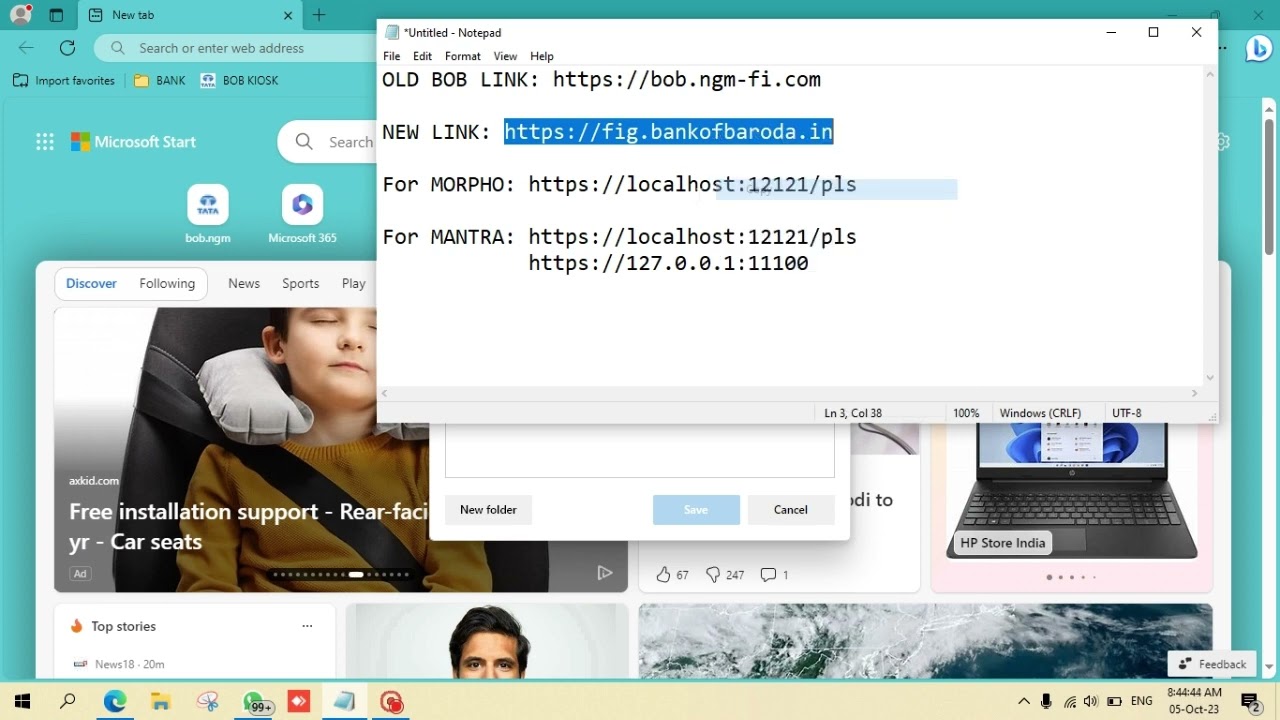Image resolution: width=1280 pixels, height=720 pixels.
Task: Open Notepad View menu
Action: tap(505, 56)
